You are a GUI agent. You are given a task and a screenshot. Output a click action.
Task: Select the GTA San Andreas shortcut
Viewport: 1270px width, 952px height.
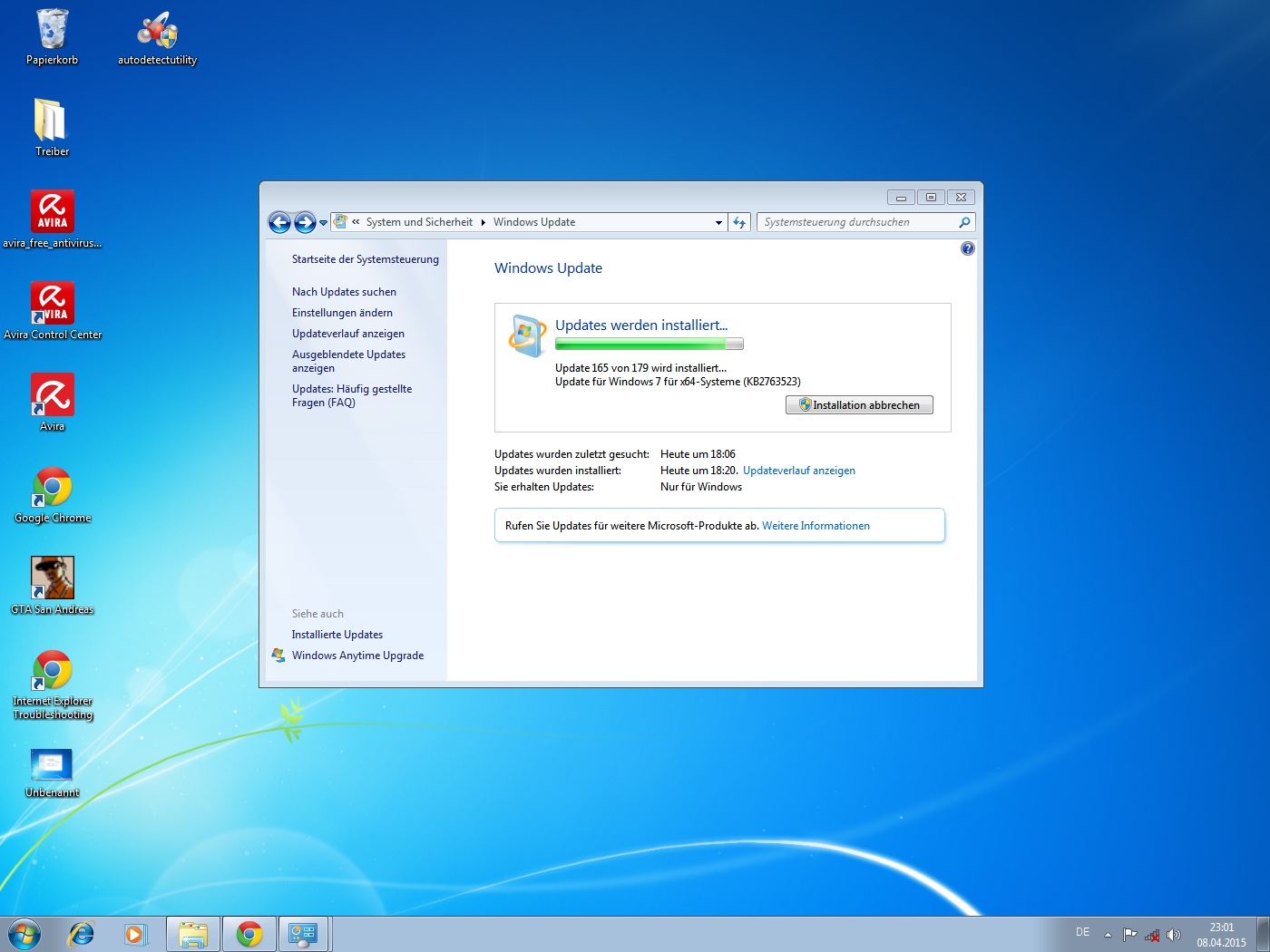tap(52, 586)
